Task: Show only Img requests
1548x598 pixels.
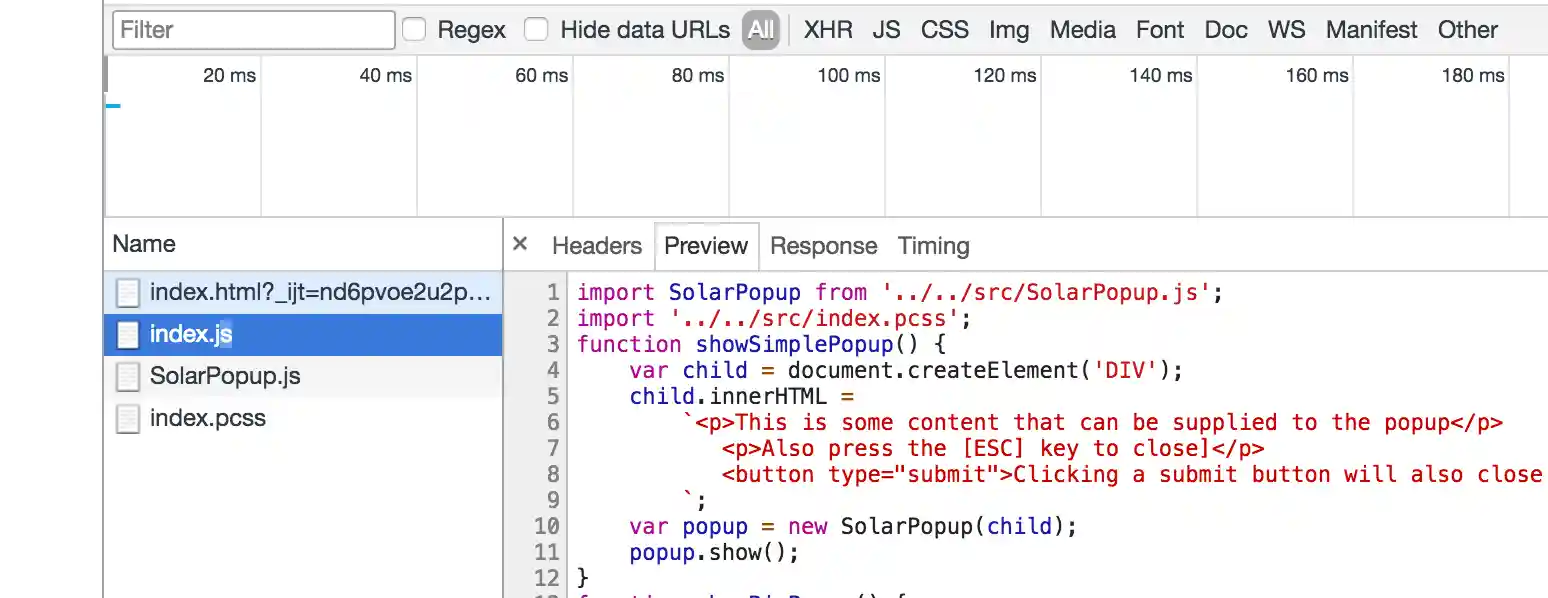Action: [x=1009, y=30]
